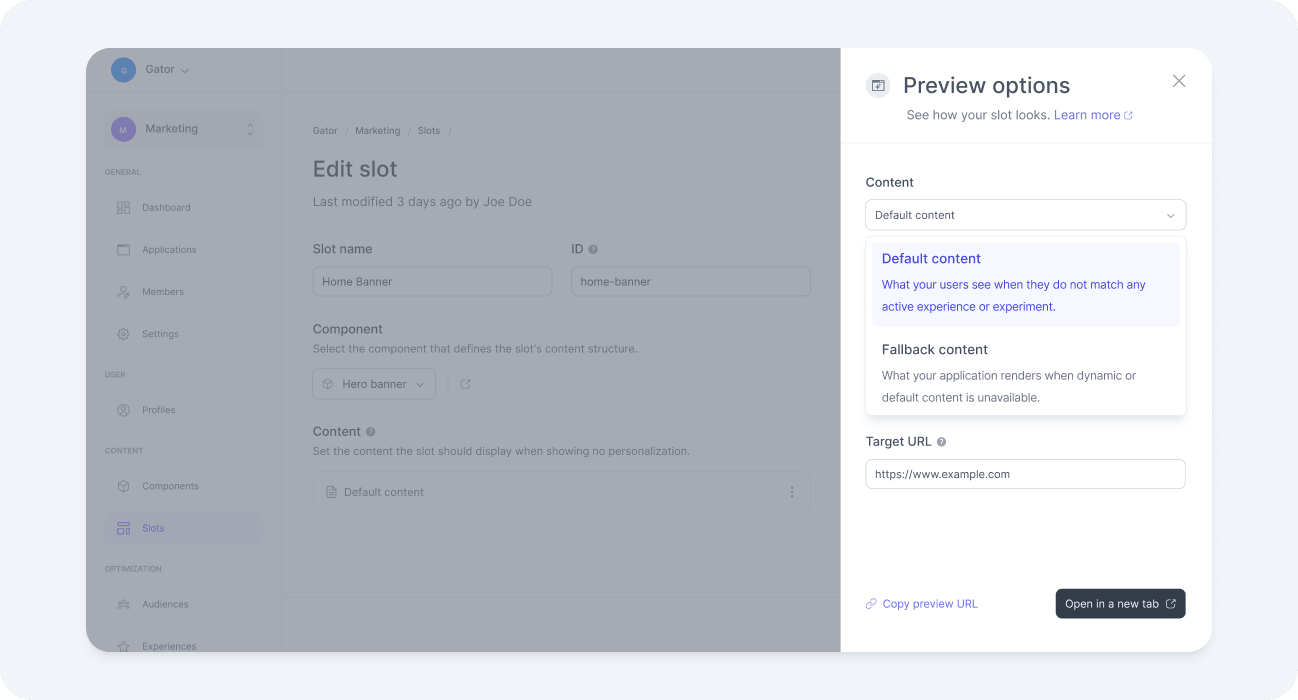This screenshot has height=700, width=1298.
Task: Click the Open in a new tab button
Action: click(x=1120, y=604)
